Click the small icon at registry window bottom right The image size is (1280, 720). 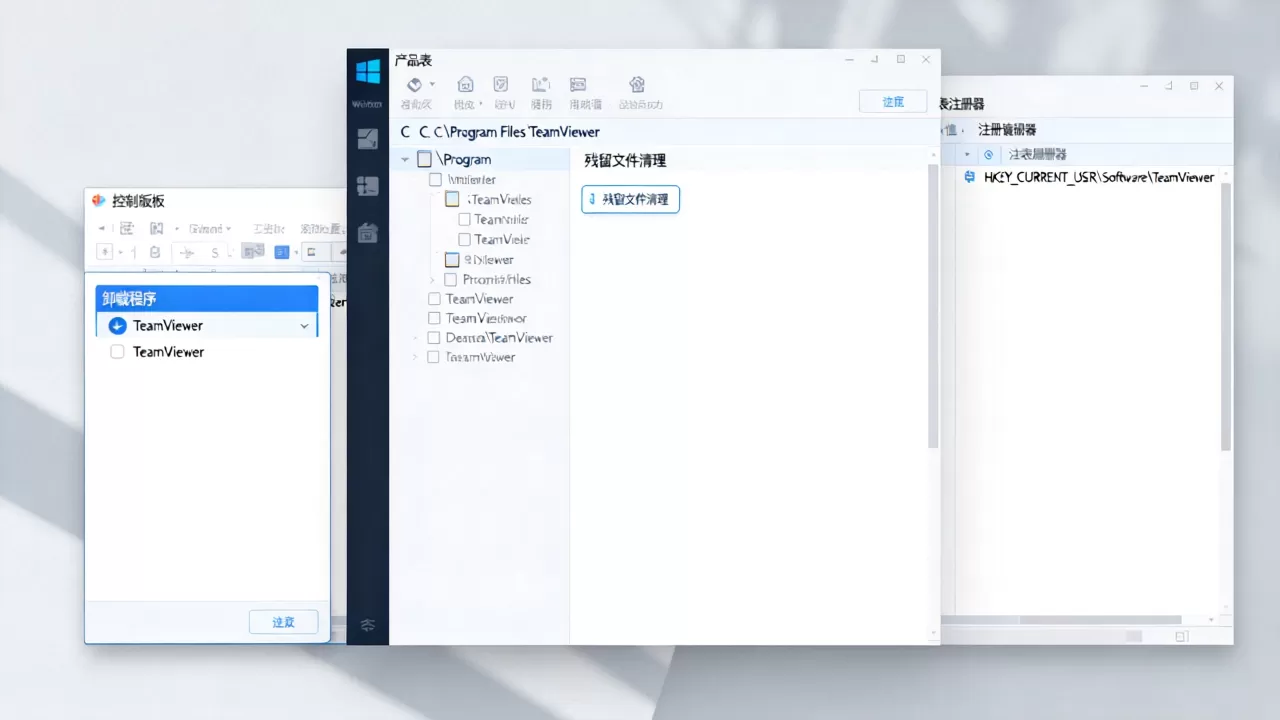tap(1181, 636)
